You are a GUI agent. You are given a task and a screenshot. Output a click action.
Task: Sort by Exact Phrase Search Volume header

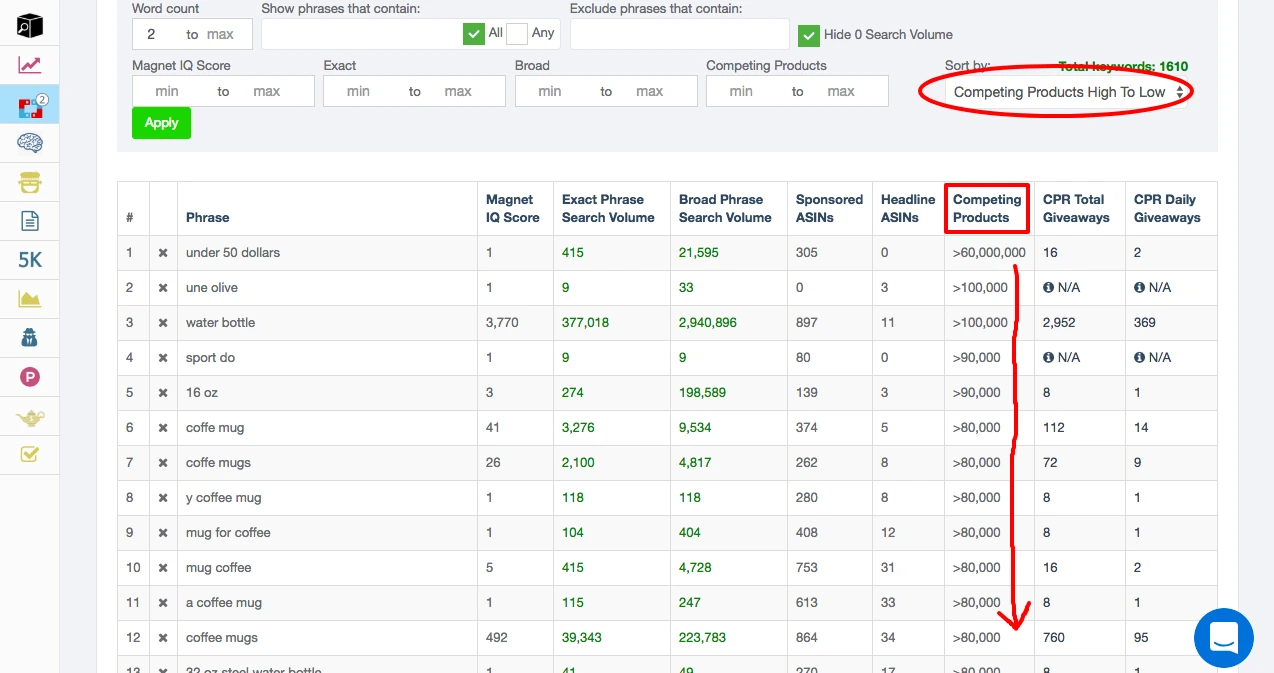click(x=608, y=208)
